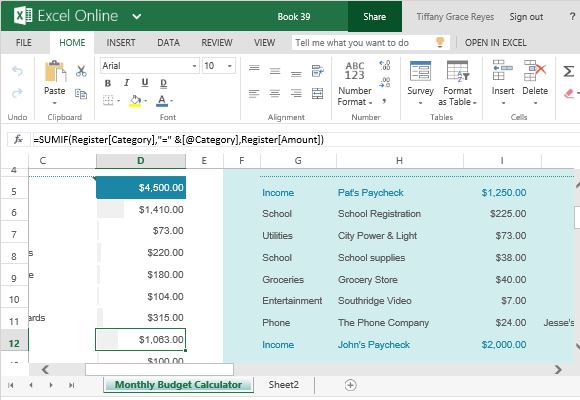Image resolution: width=580 pixels, height=400 pixels.
Task: Open the Borders dropdown arrow
Action: tap(118, 101)
